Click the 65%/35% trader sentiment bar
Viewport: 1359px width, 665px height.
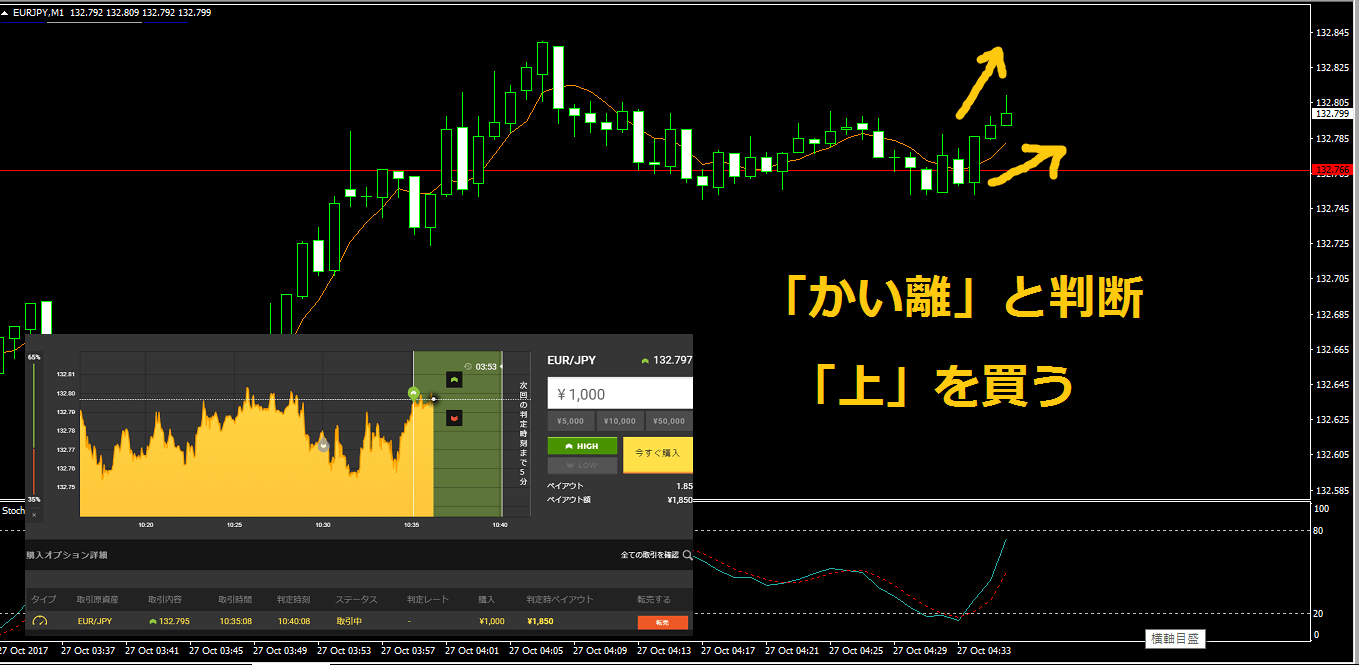(x=34, y=428)
